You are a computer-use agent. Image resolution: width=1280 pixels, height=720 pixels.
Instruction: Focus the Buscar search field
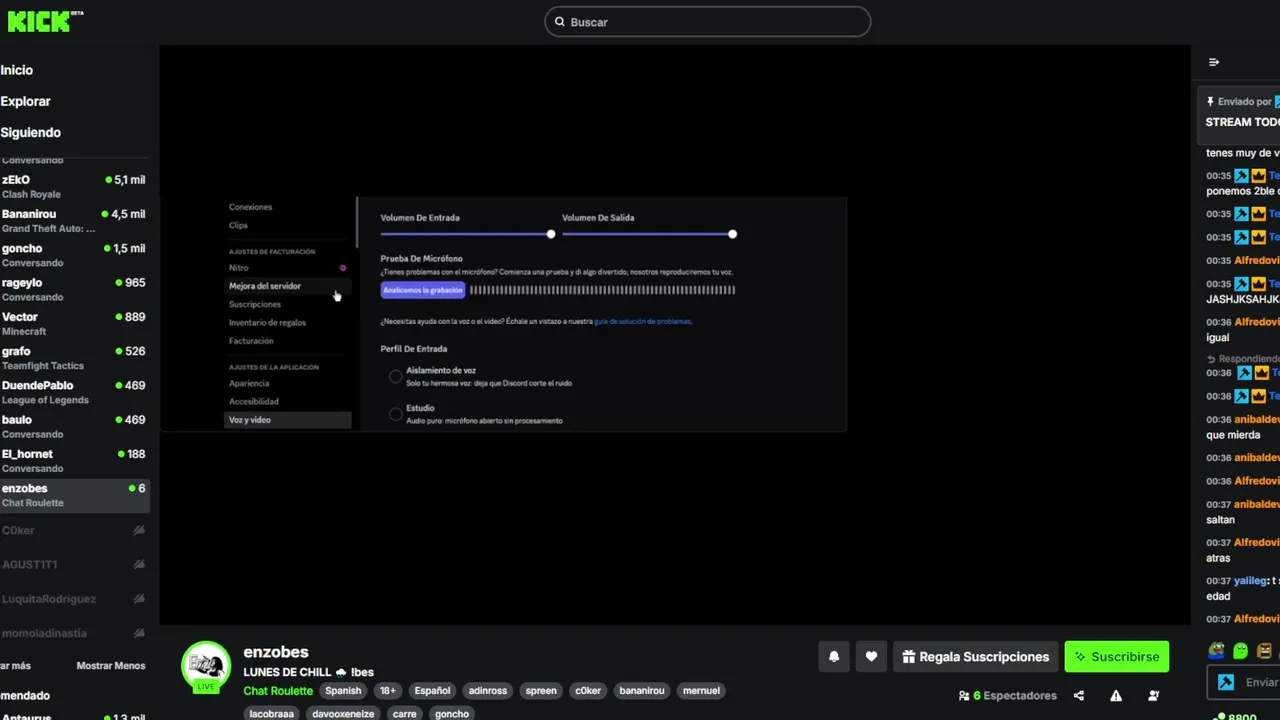(x=708, y=22)
